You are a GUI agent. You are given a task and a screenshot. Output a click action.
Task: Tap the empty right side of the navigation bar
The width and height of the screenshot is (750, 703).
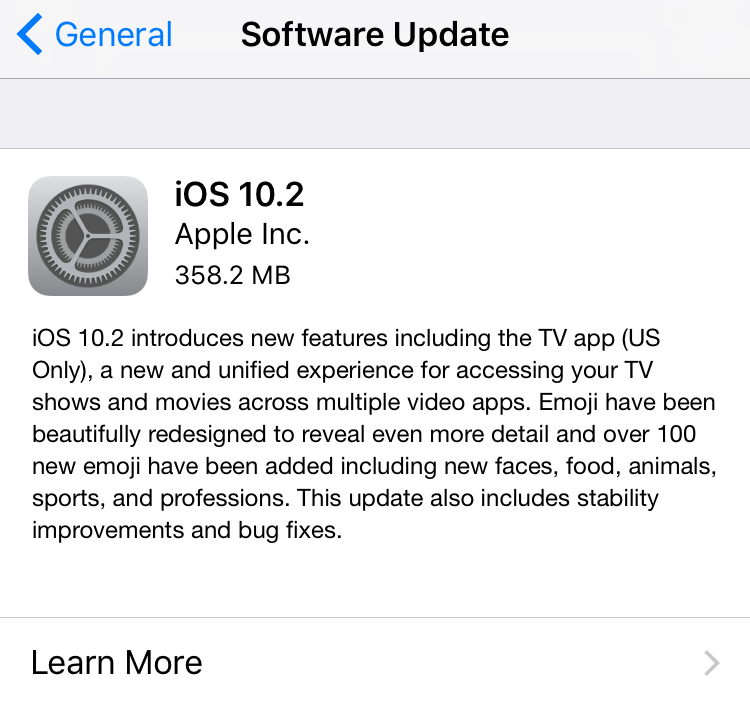(x=631, y=38)
